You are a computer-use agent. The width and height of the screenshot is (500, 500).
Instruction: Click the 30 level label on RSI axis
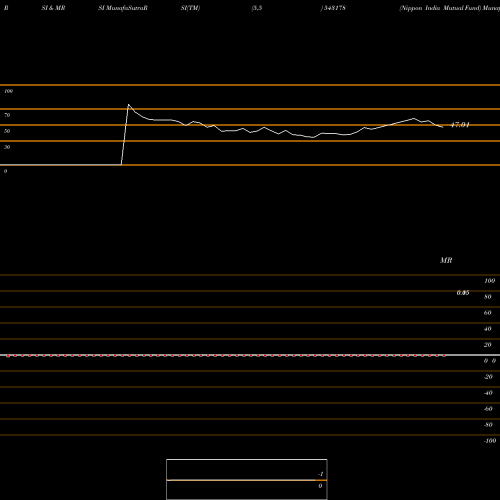tap(7, 147)
